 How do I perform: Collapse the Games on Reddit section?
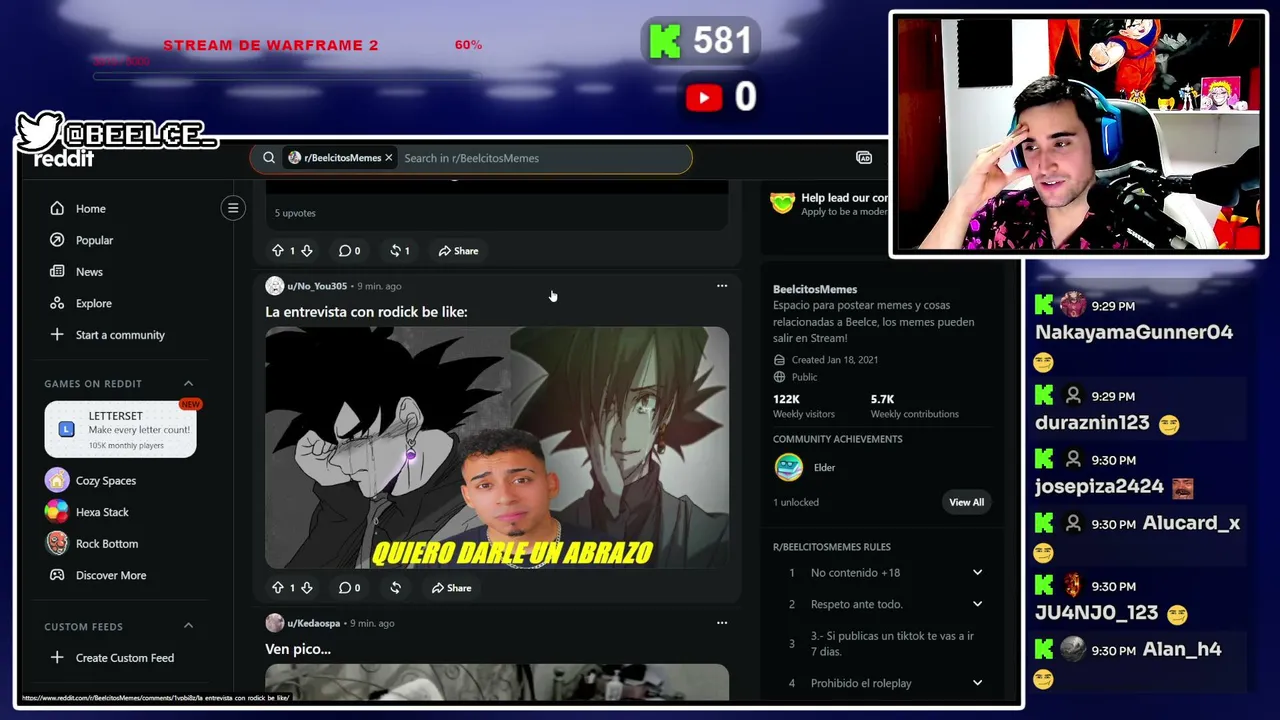[188, 383]
